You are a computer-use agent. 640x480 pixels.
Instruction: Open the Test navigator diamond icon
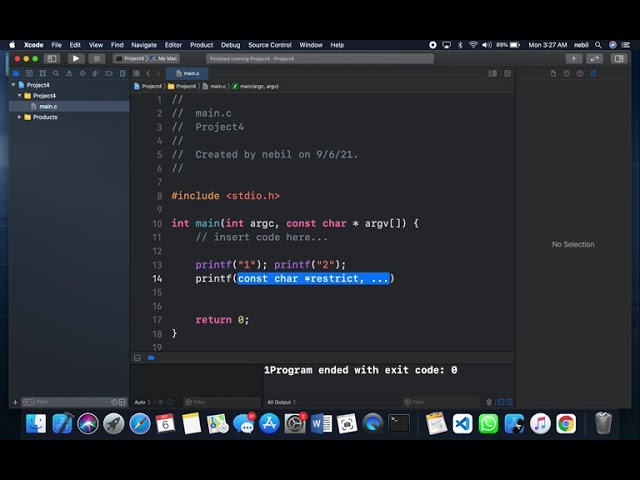(83, 73)
